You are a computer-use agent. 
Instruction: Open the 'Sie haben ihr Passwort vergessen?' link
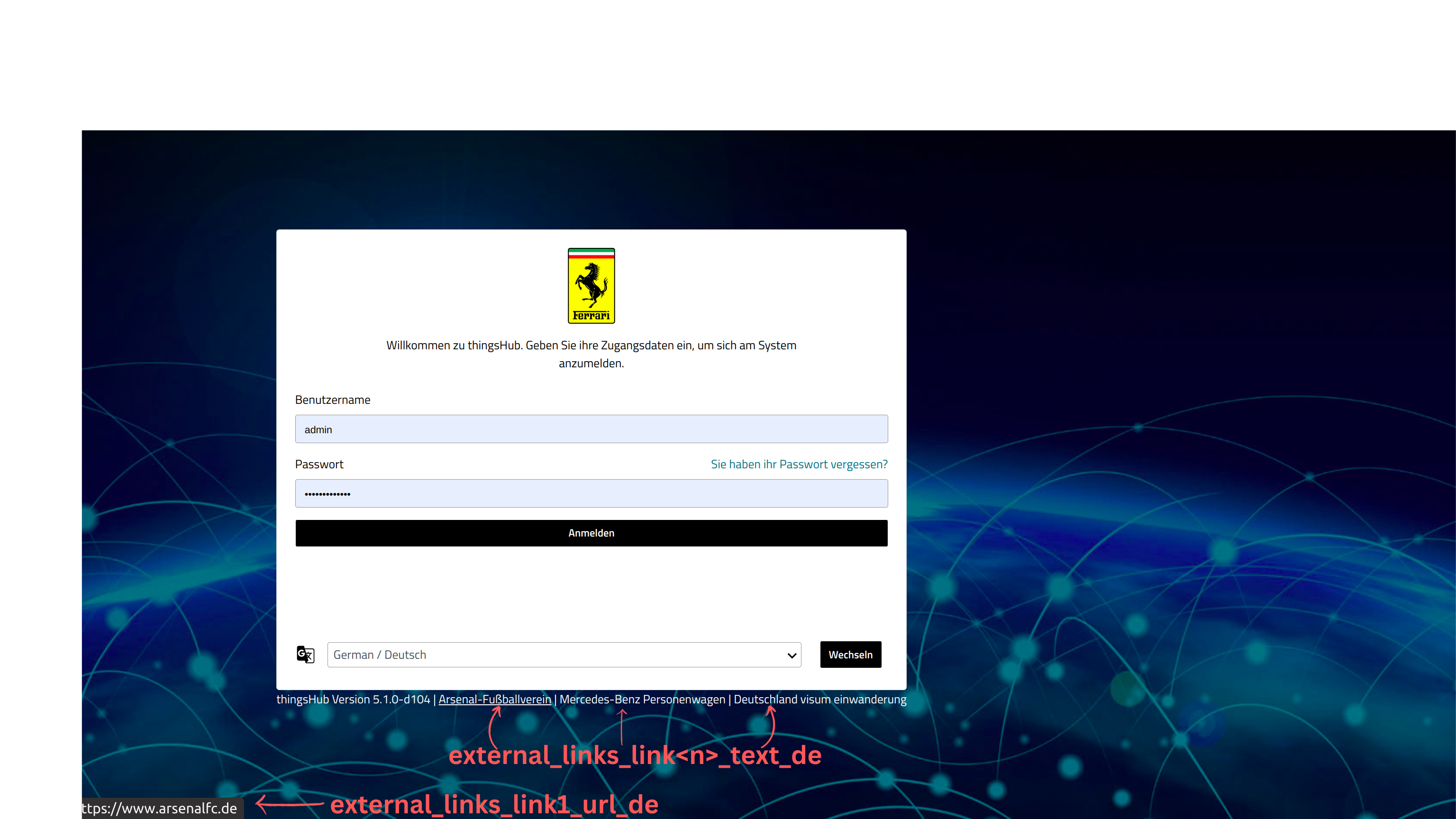[x=799, y=464]
